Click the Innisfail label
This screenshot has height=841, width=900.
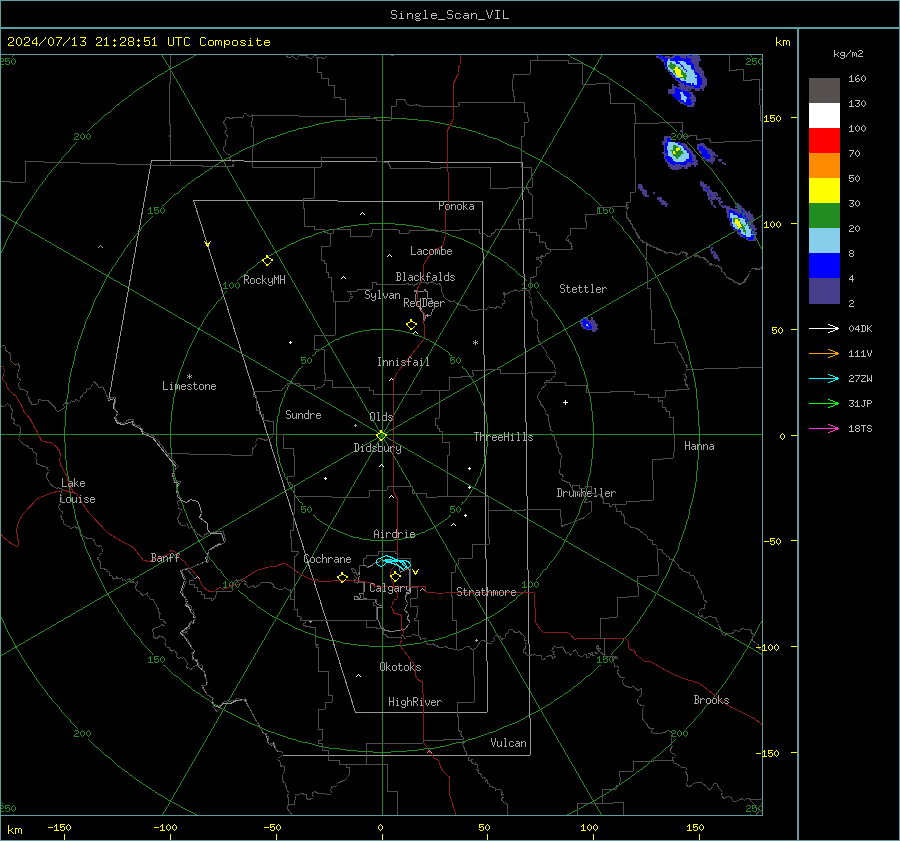pos(403,362)
